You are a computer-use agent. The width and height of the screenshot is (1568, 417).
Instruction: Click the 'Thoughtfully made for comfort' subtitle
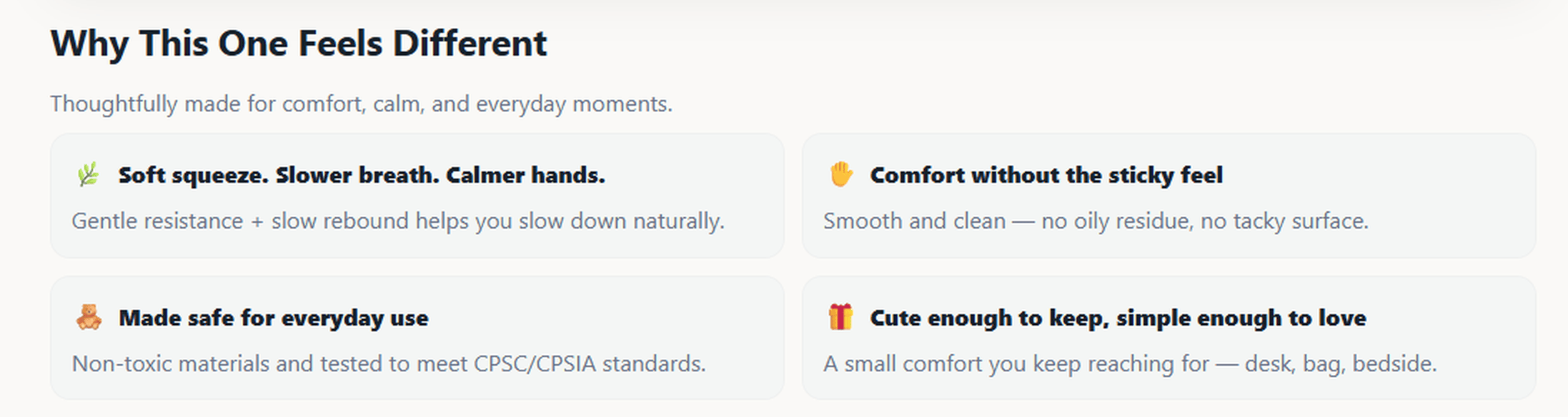click(361, 104)
